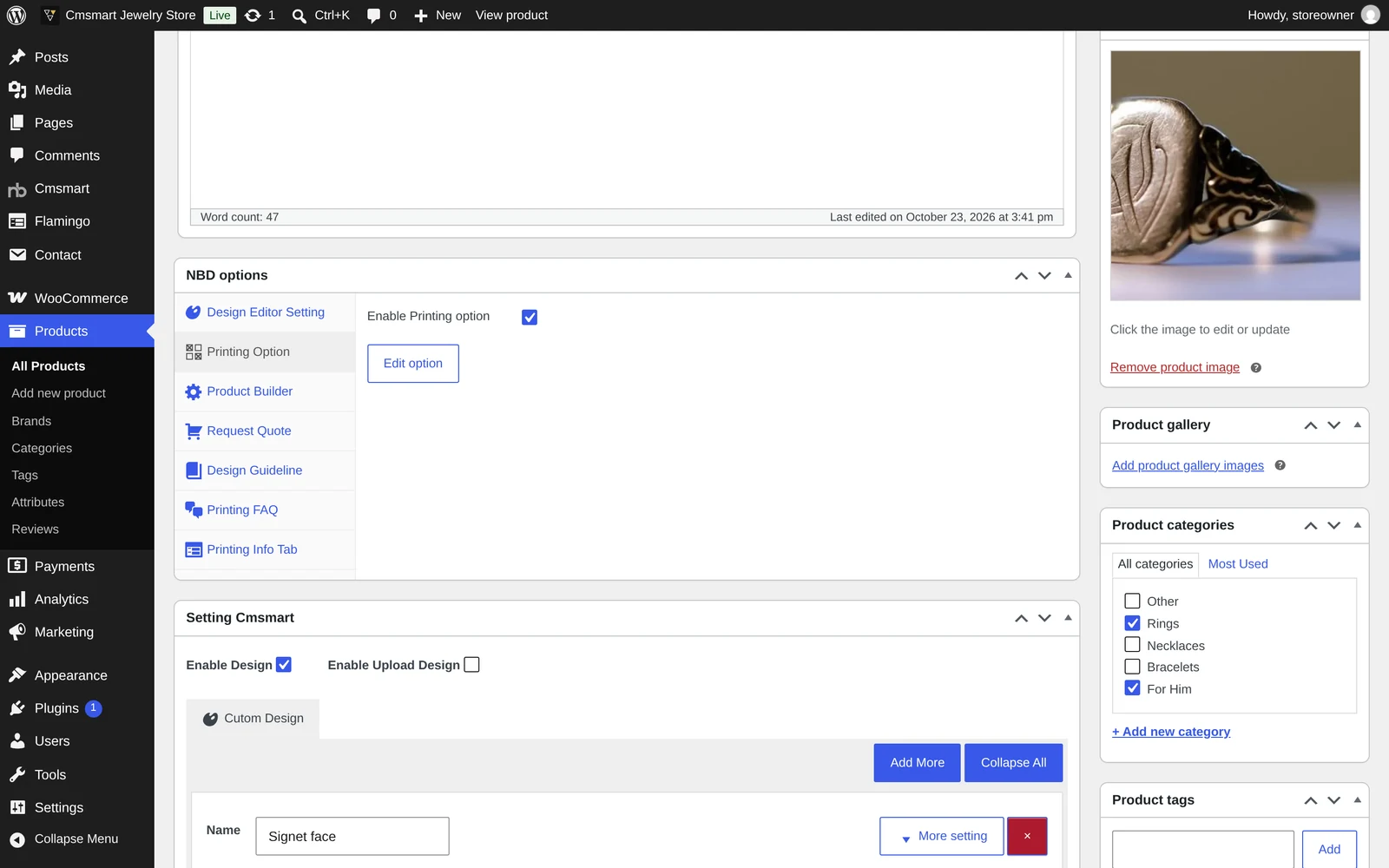
Task: Open the Printing FAQ tab
Action: coord(265,510)
